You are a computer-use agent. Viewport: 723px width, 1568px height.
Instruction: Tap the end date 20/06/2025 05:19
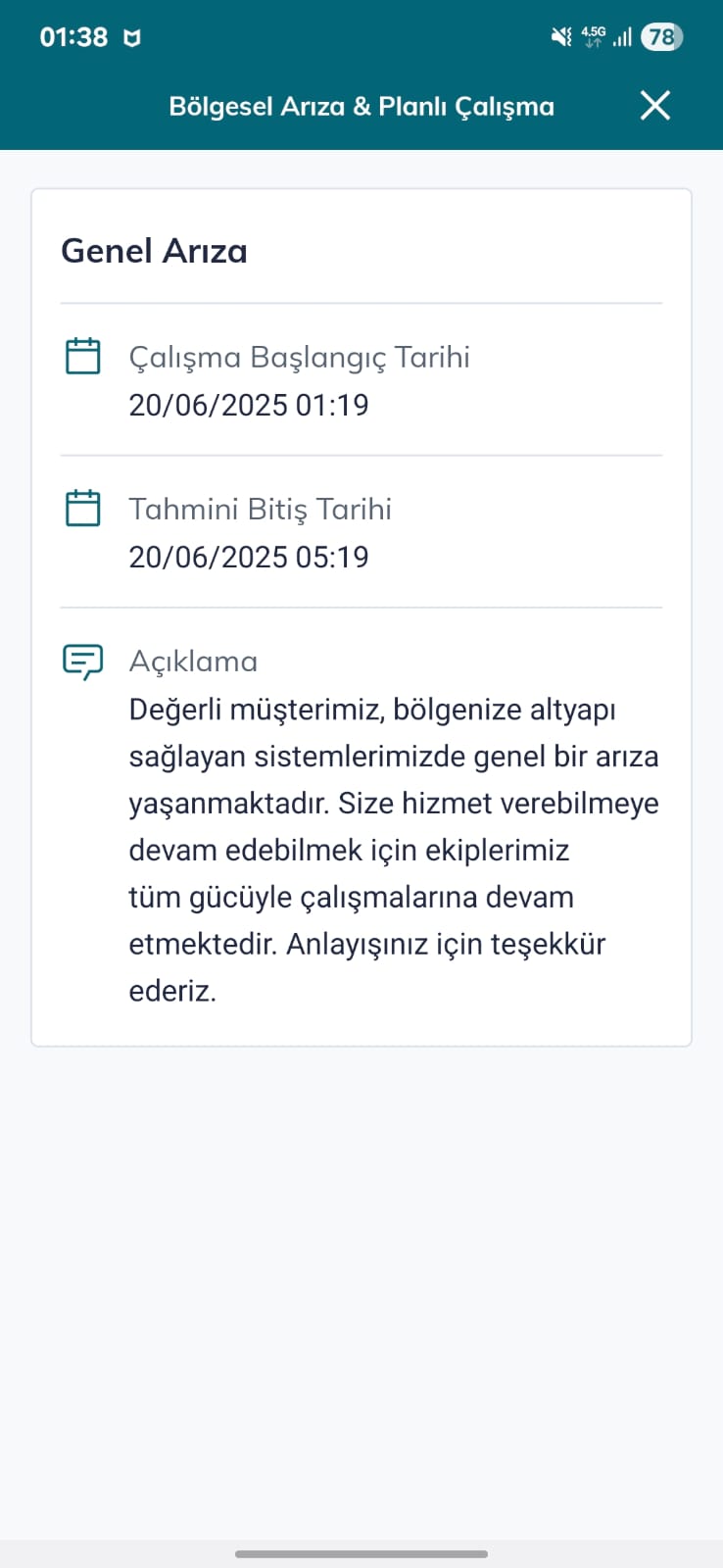tap(249, 557)
